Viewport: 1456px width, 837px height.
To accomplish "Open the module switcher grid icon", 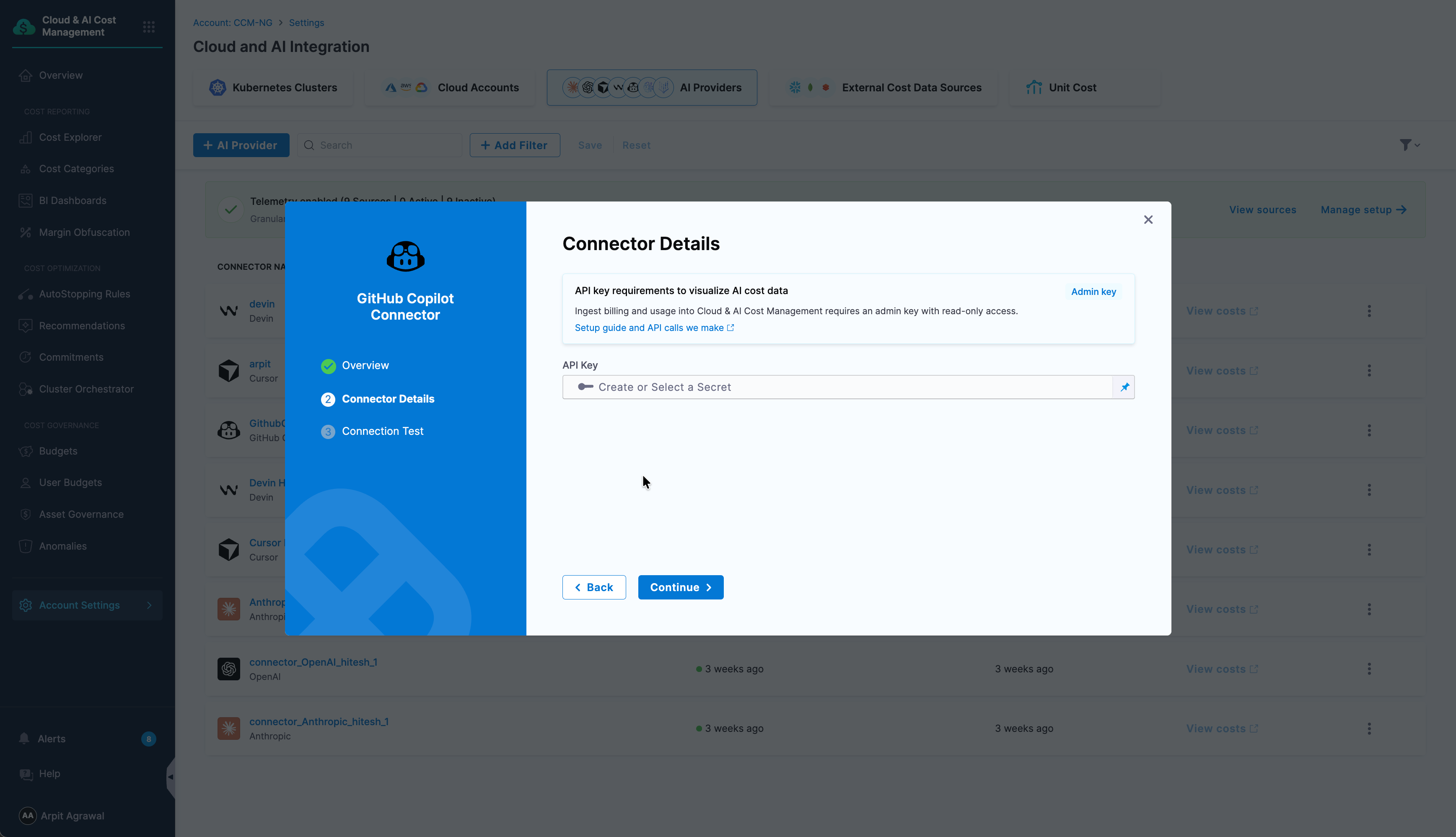I will pyautogui.click(x=148, y=26).
